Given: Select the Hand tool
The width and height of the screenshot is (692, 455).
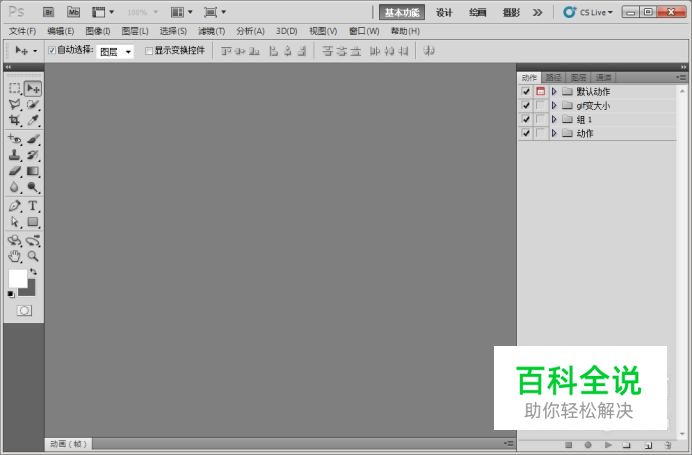Looking at the screenshot, I should [x=15, y=256].
